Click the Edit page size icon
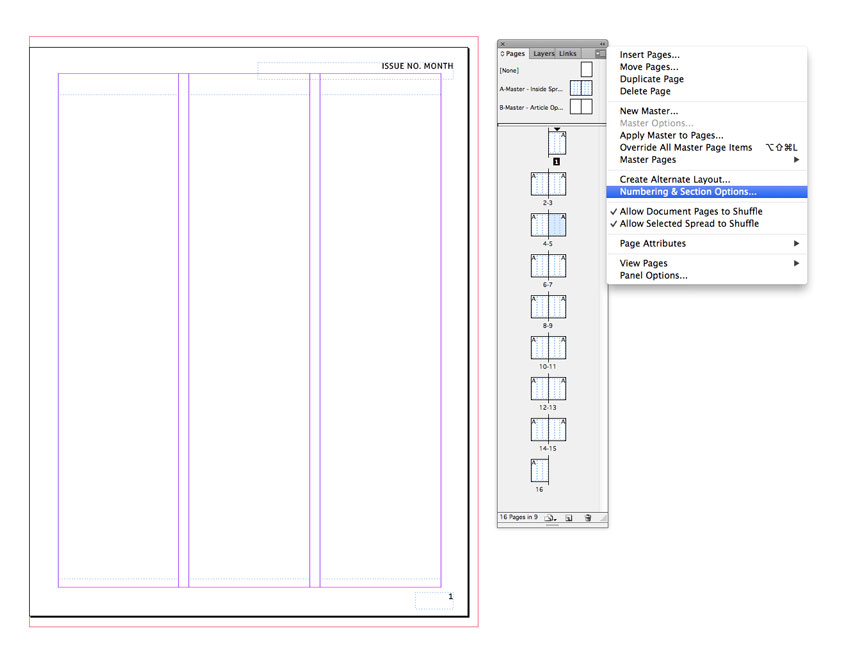Screen dimensions: 850x664 [550, 518]
